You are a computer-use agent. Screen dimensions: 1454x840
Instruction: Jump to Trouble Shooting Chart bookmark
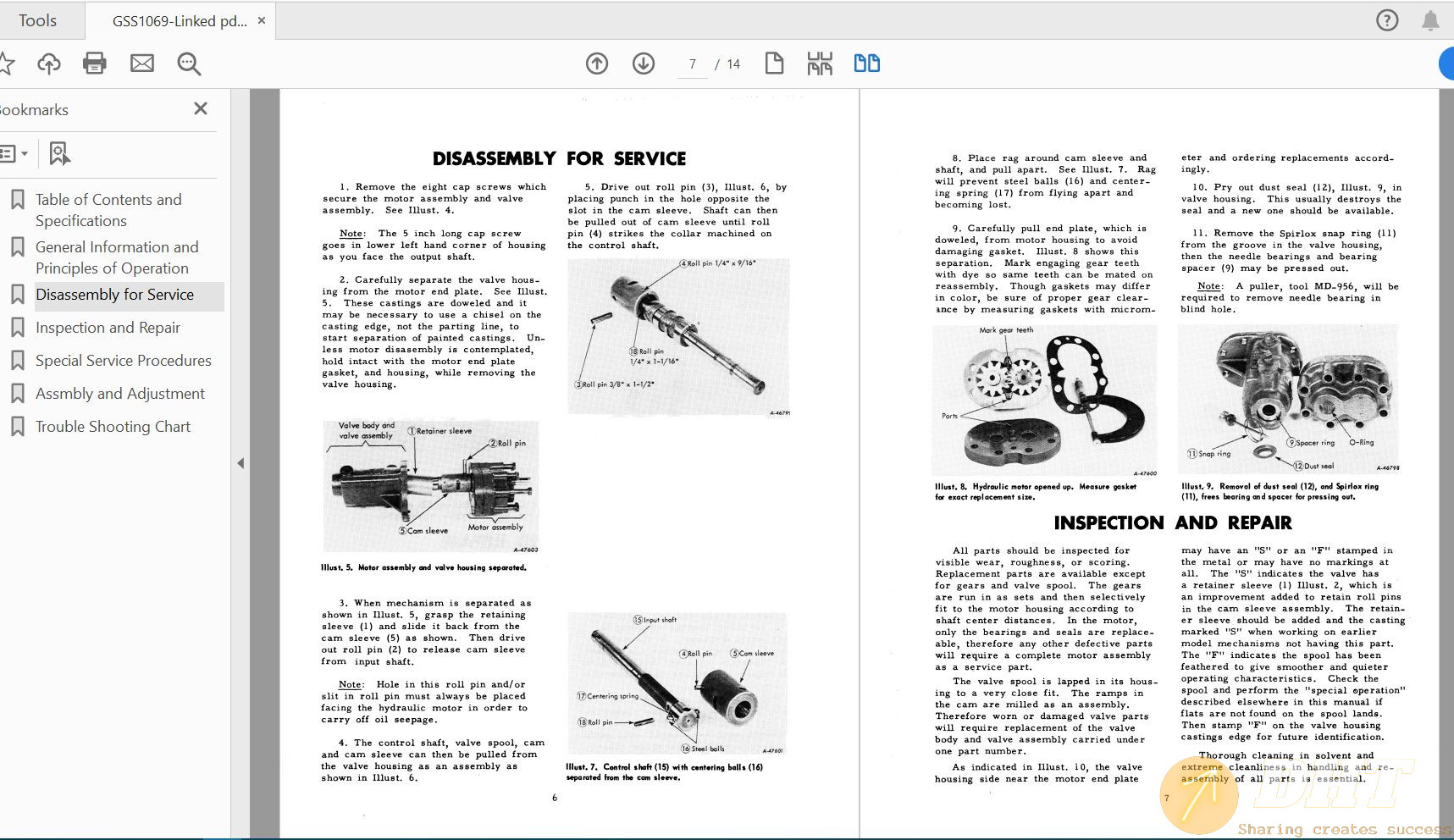point(113,427)
